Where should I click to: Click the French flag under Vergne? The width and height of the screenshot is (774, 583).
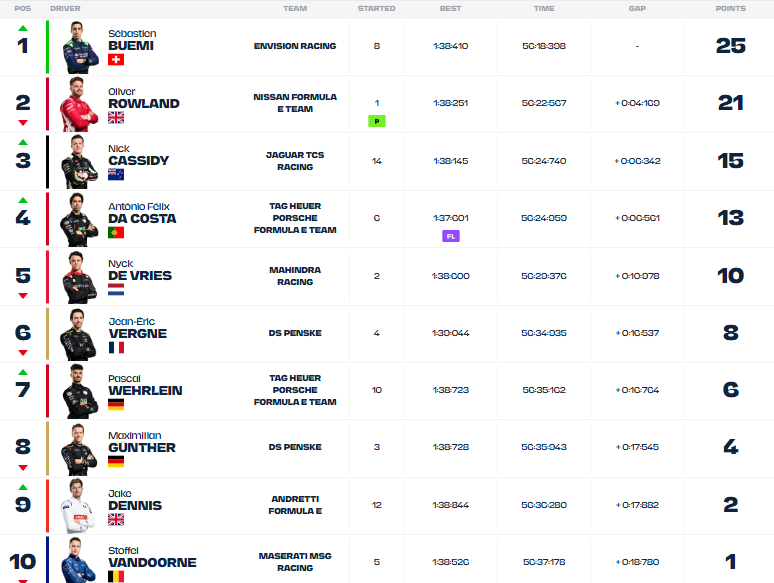[x=116, y=348]
